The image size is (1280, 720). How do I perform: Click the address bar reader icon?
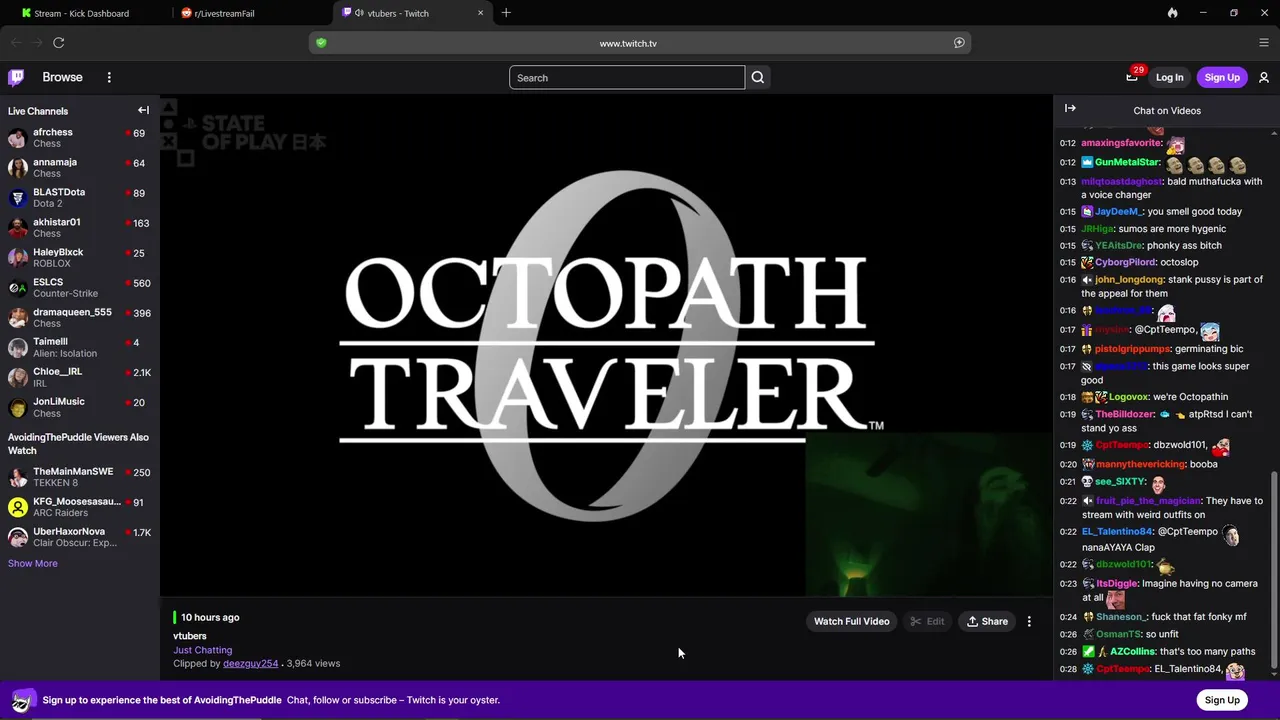click(959, 43)
